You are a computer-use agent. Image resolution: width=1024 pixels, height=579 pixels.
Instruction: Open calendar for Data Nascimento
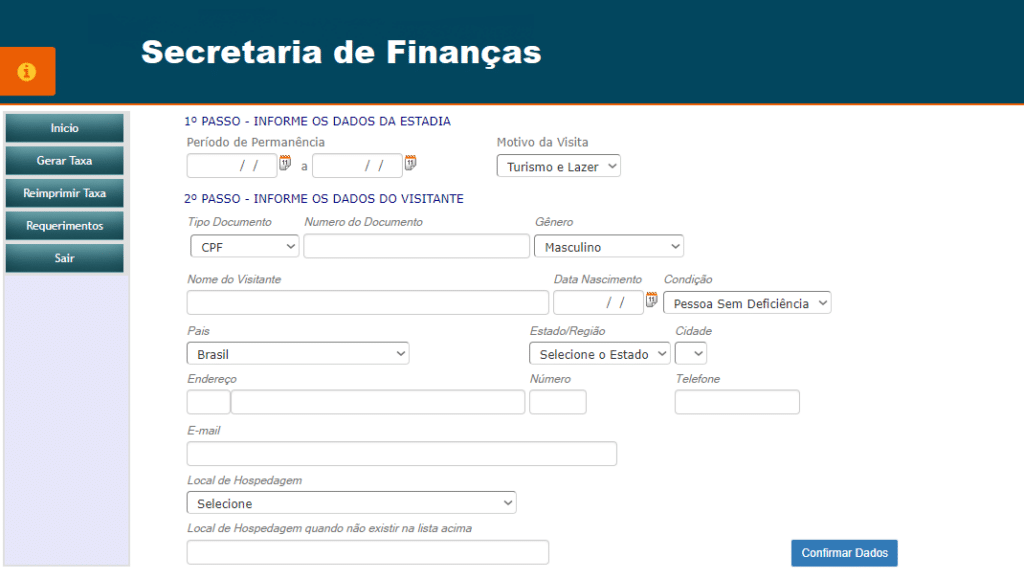click(651, 300)
